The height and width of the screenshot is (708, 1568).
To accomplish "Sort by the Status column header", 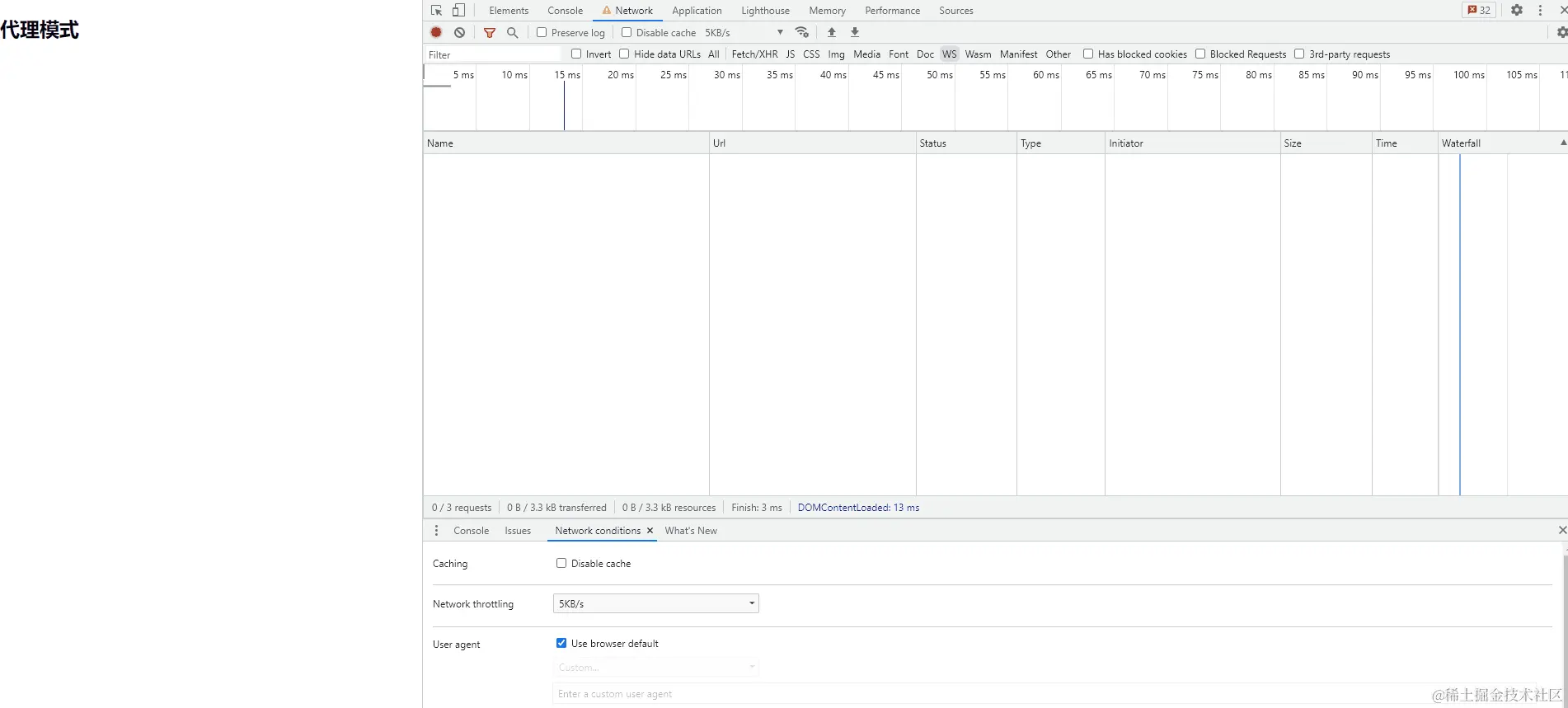I will (x=966, y=143).
